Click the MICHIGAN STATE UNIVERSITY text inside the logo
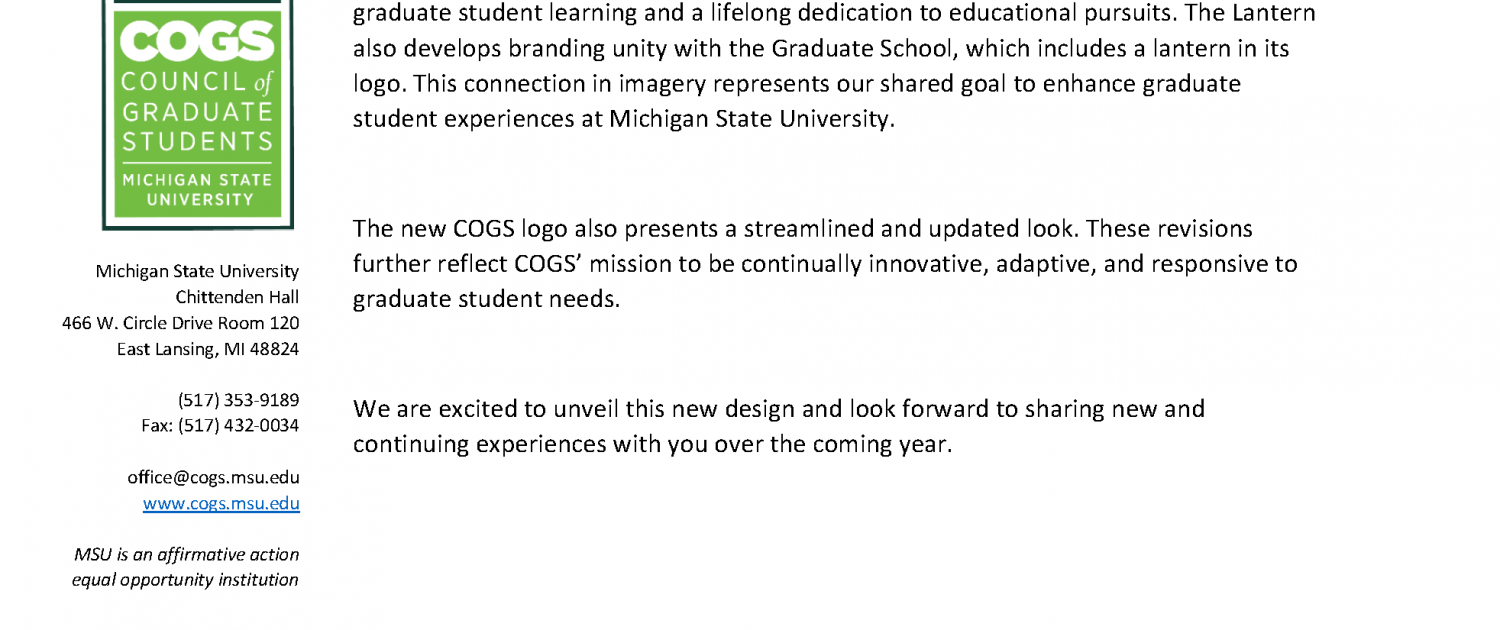This screenshot has width=1500, height=630. 197,190
